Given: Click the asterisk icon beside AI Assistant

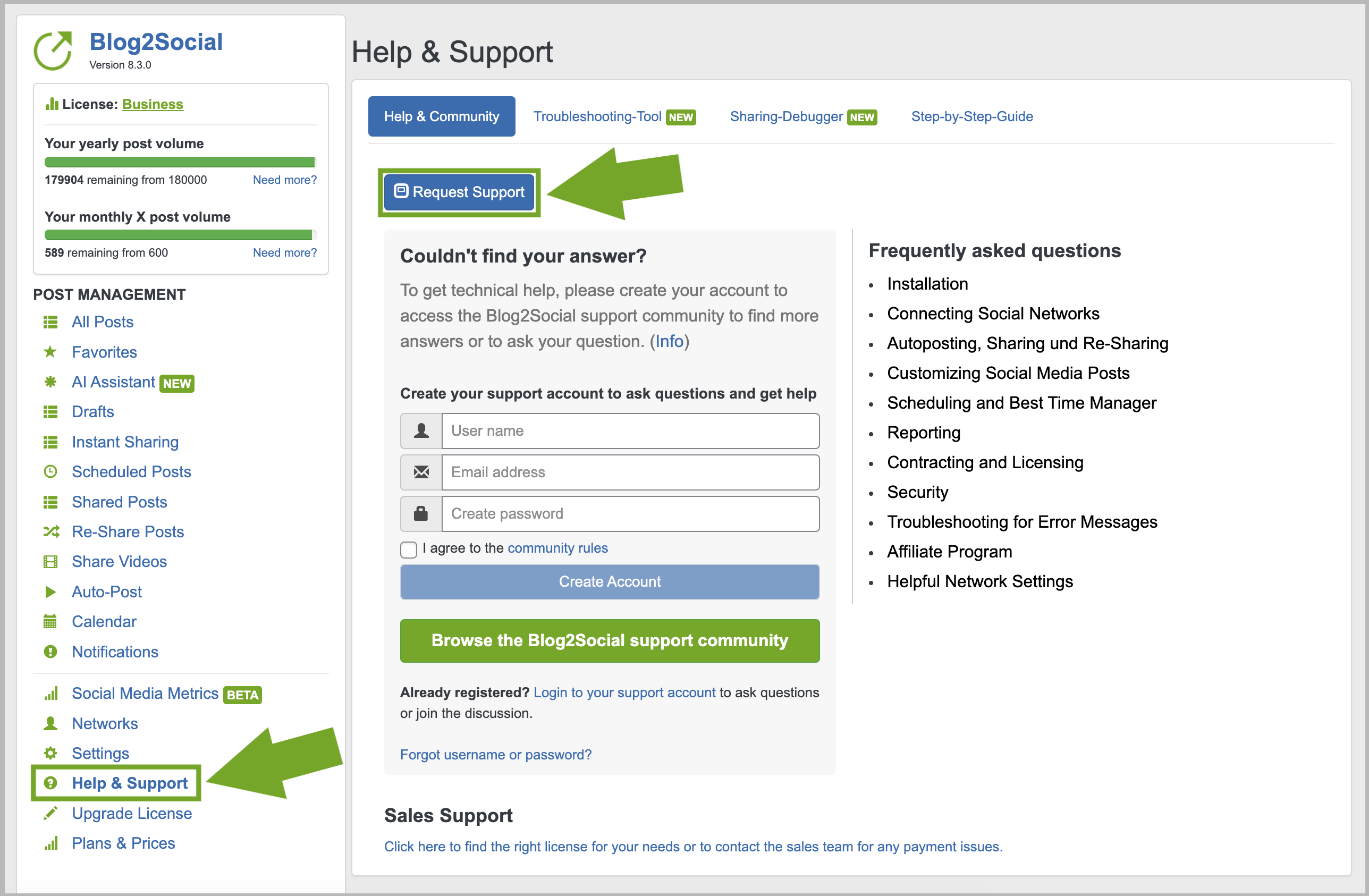Looking at the screenshot, I should (x=50, y=382).
